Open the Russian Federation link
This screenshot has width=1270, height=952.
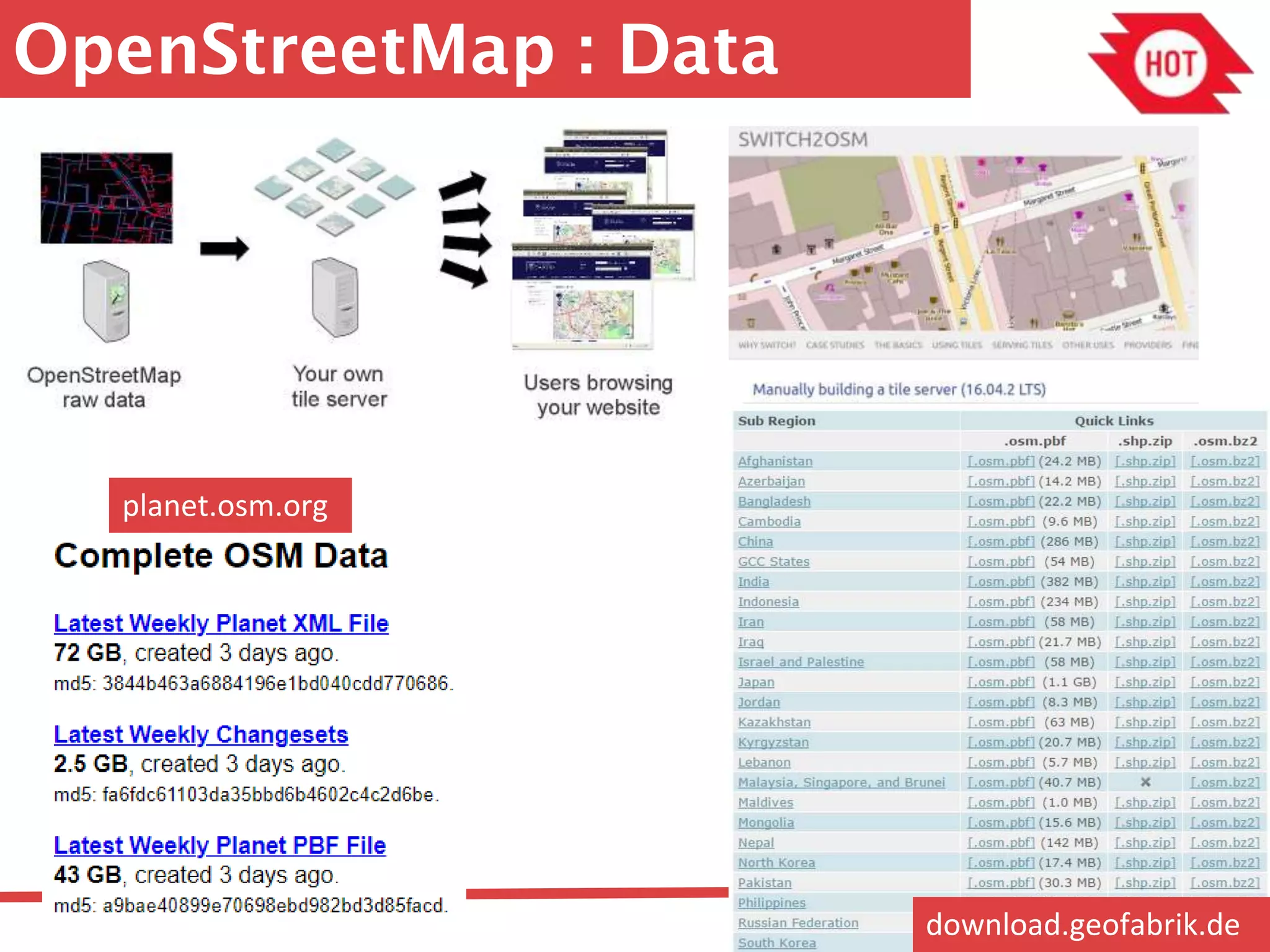[798, 923]
